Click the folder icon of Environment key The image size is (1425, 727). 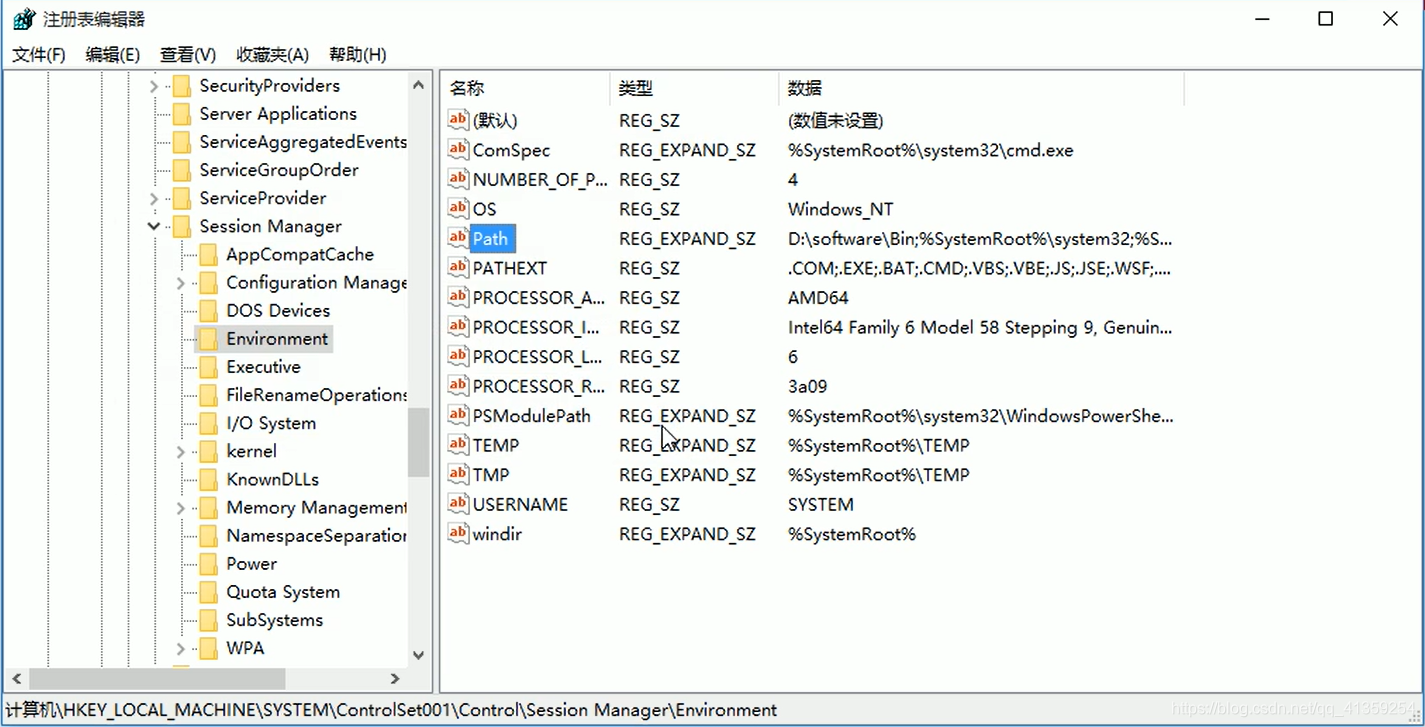click(x=208, y=339)
